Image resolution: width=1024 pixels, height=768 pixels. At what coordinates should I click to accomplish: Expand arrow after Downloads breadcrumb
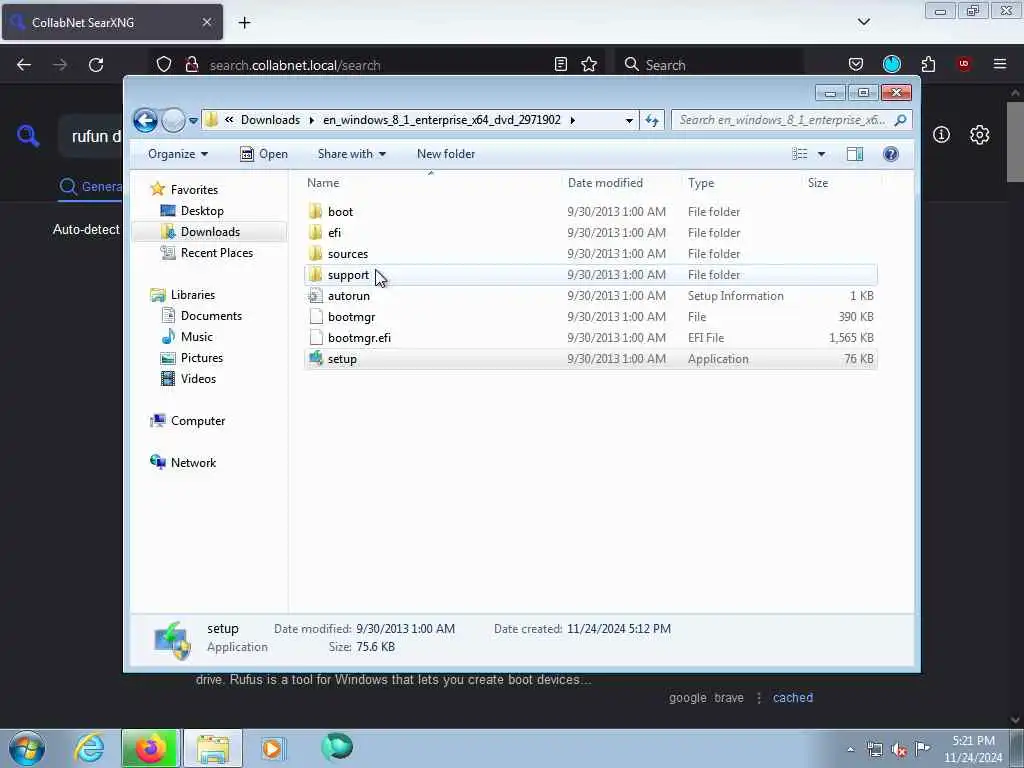coord(311,120)
